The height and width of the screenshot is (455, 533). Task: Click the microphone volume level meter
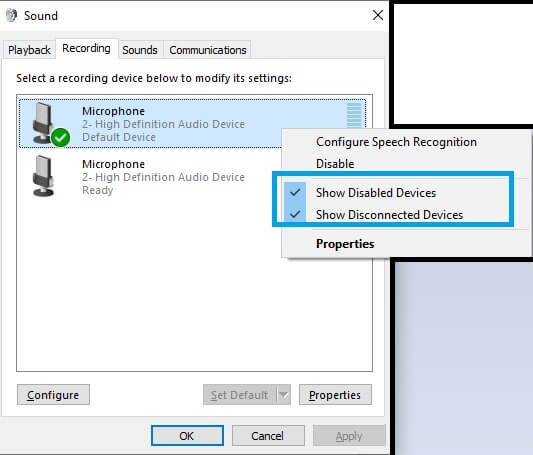(x=354, y=116)
